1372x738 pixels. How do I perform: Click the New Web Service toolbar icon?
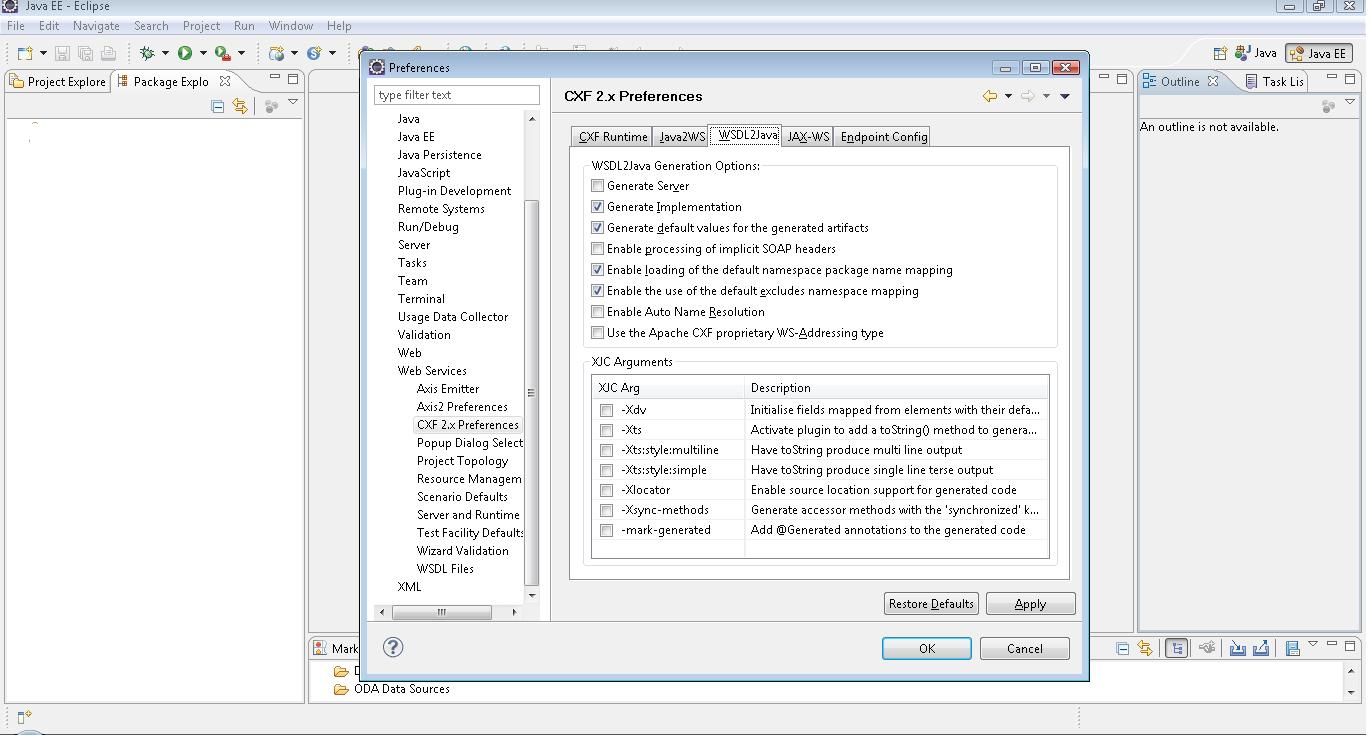[314, 53]
